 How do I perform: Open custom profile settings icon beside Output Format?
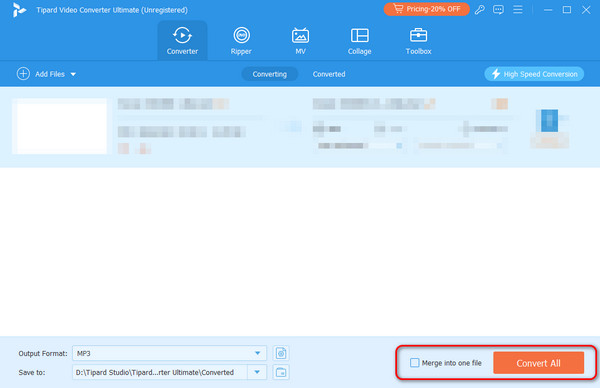pyautogui.click(x=281, y=353)
